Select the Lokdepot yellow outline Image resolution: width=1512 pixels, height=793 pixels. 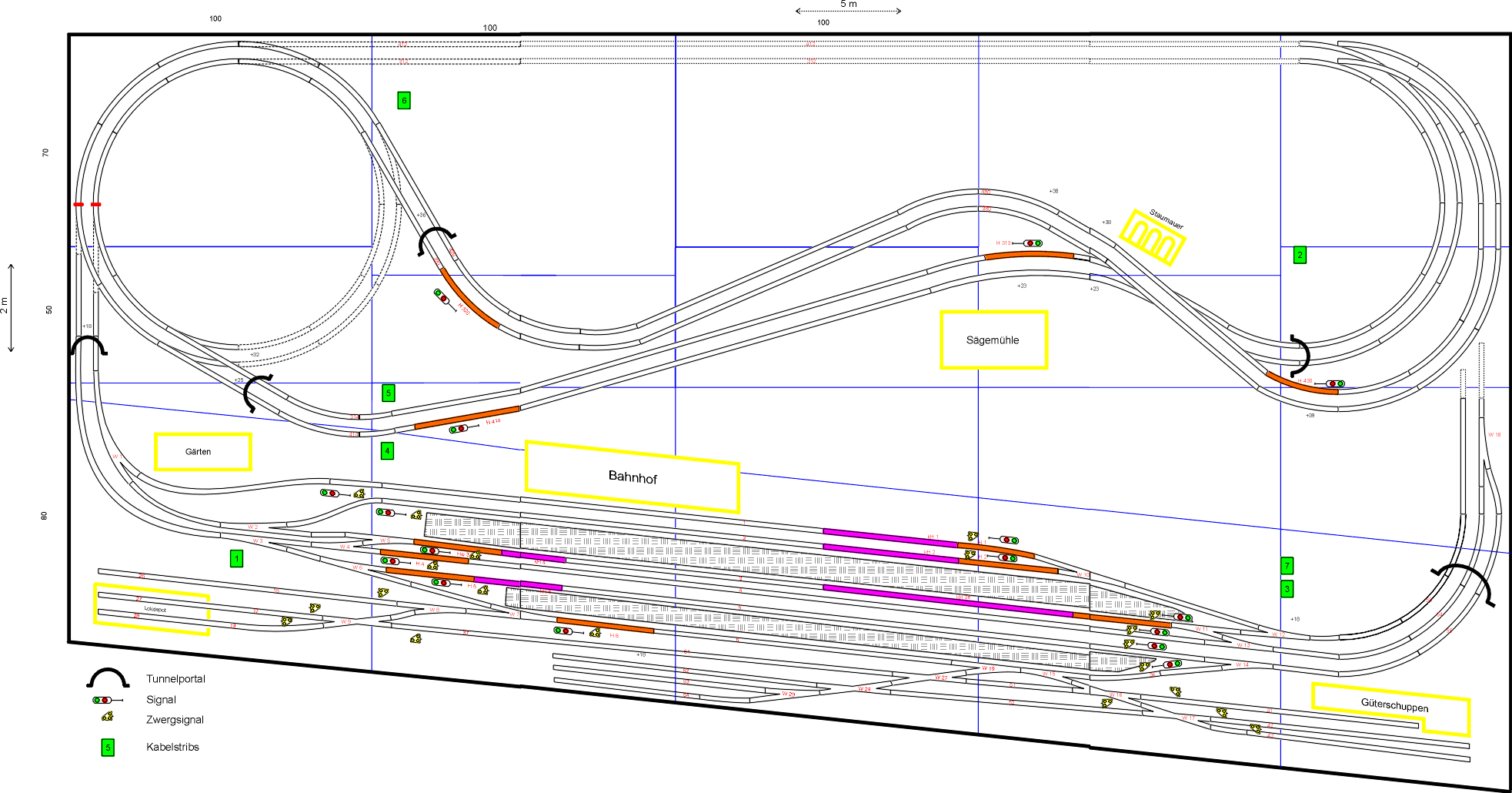click(x=152, y=609)
